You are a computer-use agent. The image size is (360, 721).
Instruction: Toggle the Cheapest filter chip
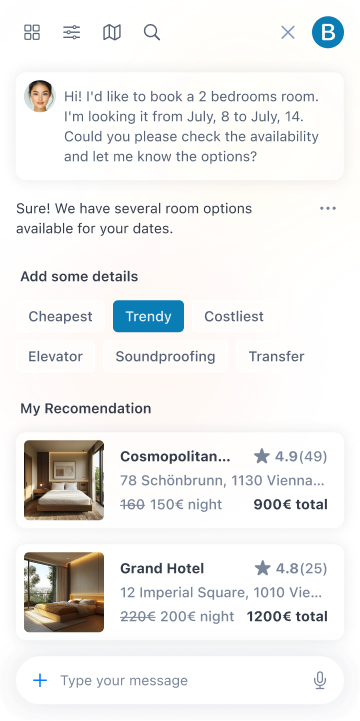(60, 316)
